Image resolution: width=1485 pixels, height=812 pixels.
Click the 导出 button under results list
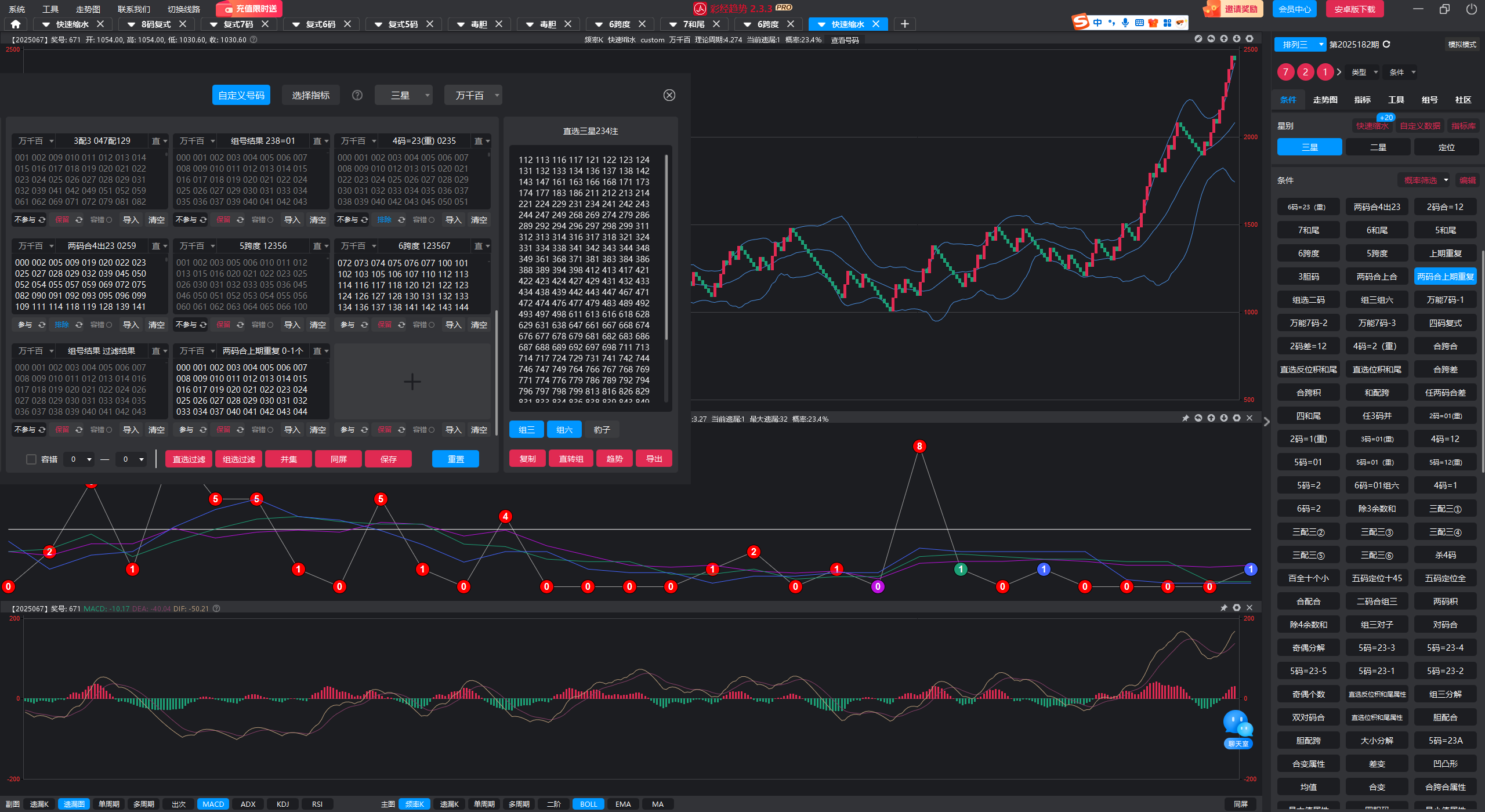(x=654, y=459)
